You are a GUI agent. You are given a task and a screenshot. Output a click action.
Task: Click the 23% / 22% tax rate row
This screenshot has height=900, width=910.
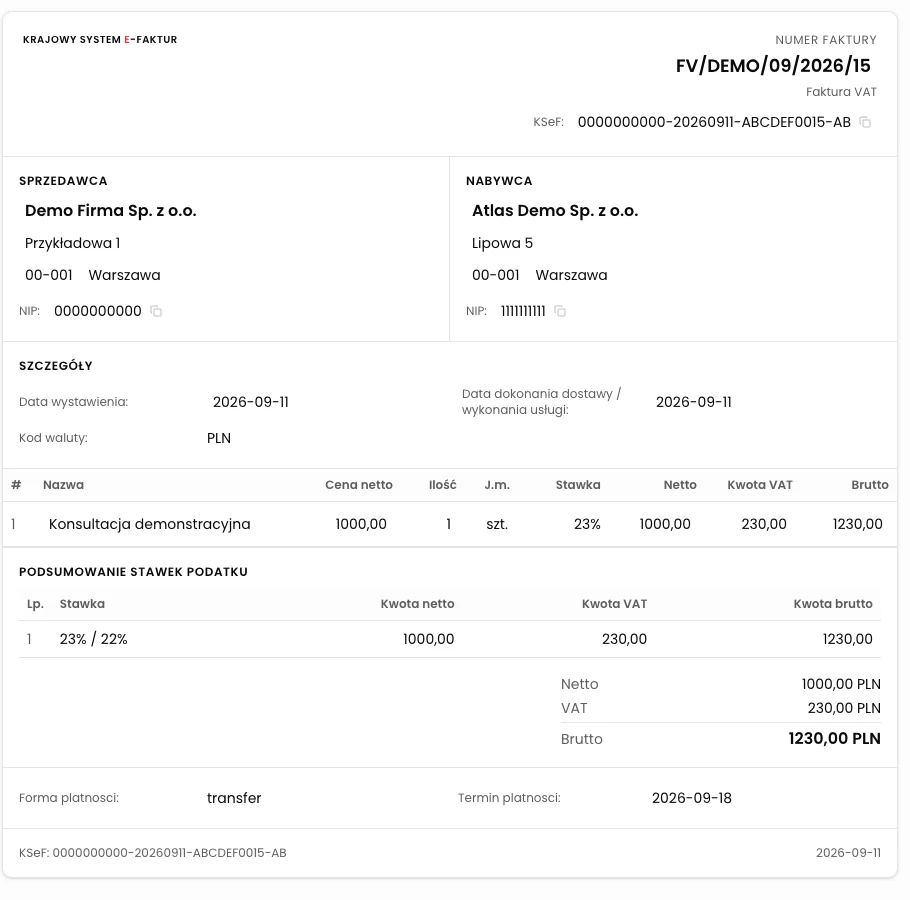[450, 639]
